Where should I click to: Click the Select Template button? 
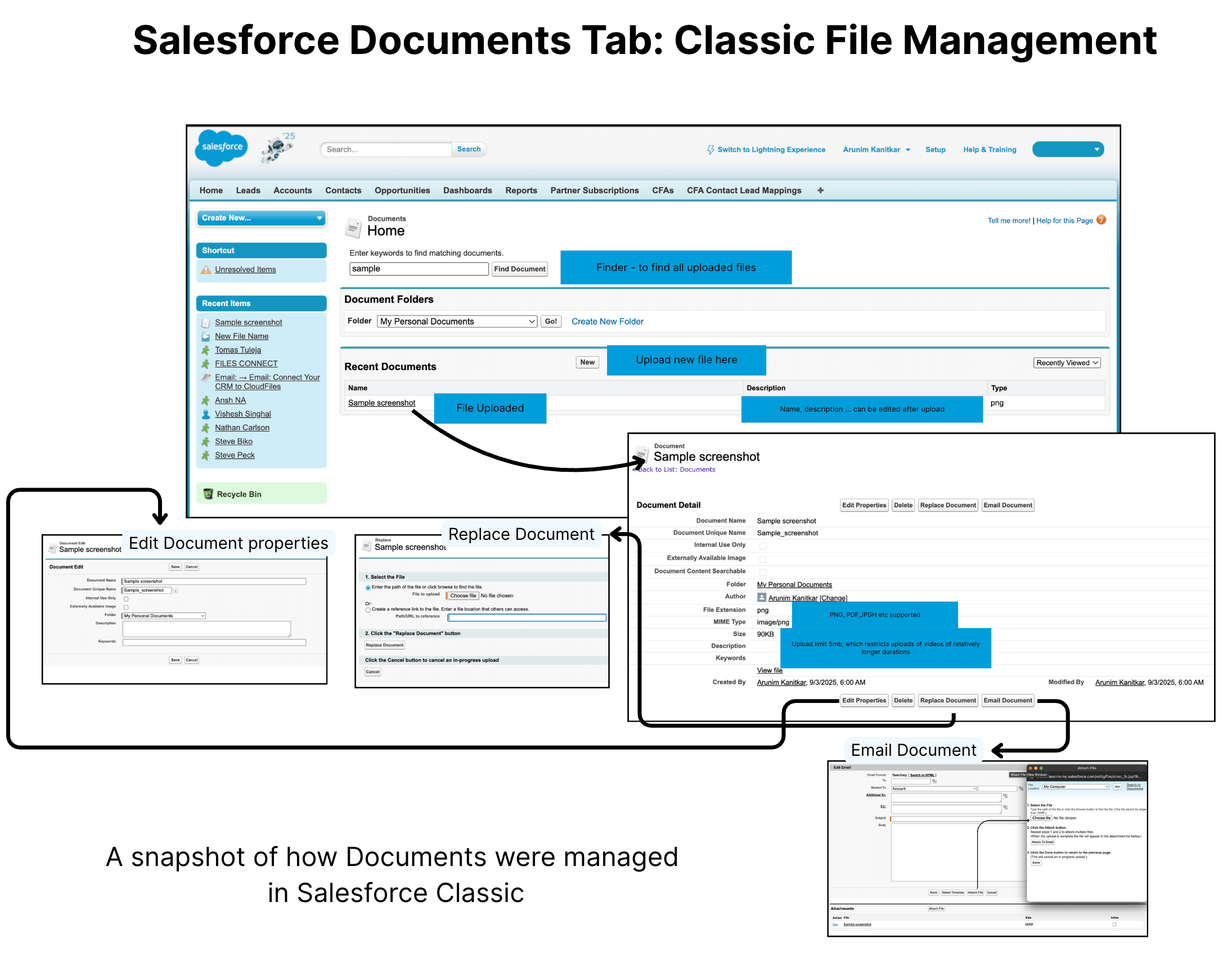[x=954, y=893]
